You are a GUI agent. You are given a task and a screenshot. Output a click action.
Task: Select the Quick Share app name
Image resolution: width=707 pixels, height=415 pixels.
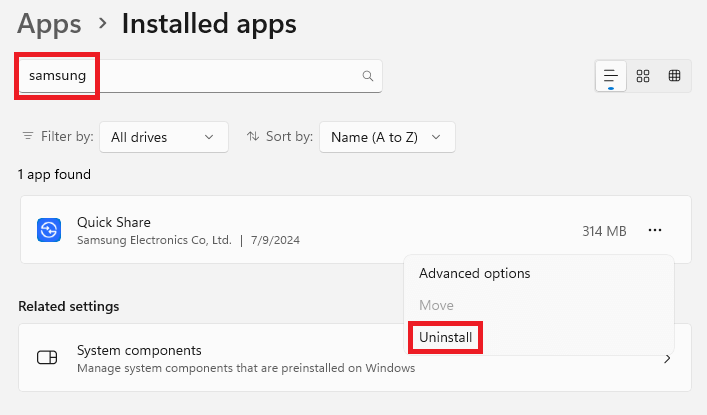point(114,222)
